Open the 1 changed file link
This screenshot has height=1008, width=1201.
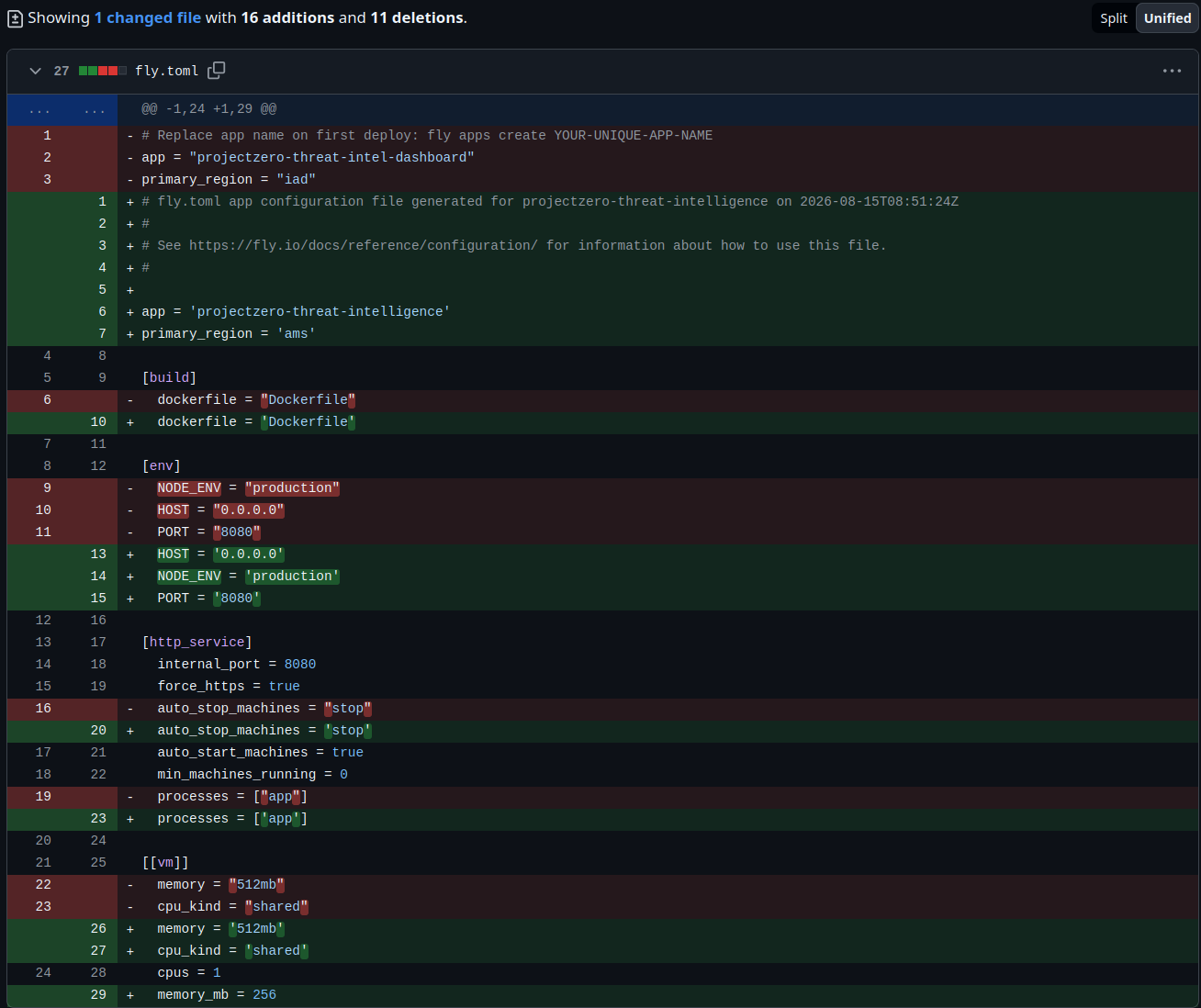(148, 18)
